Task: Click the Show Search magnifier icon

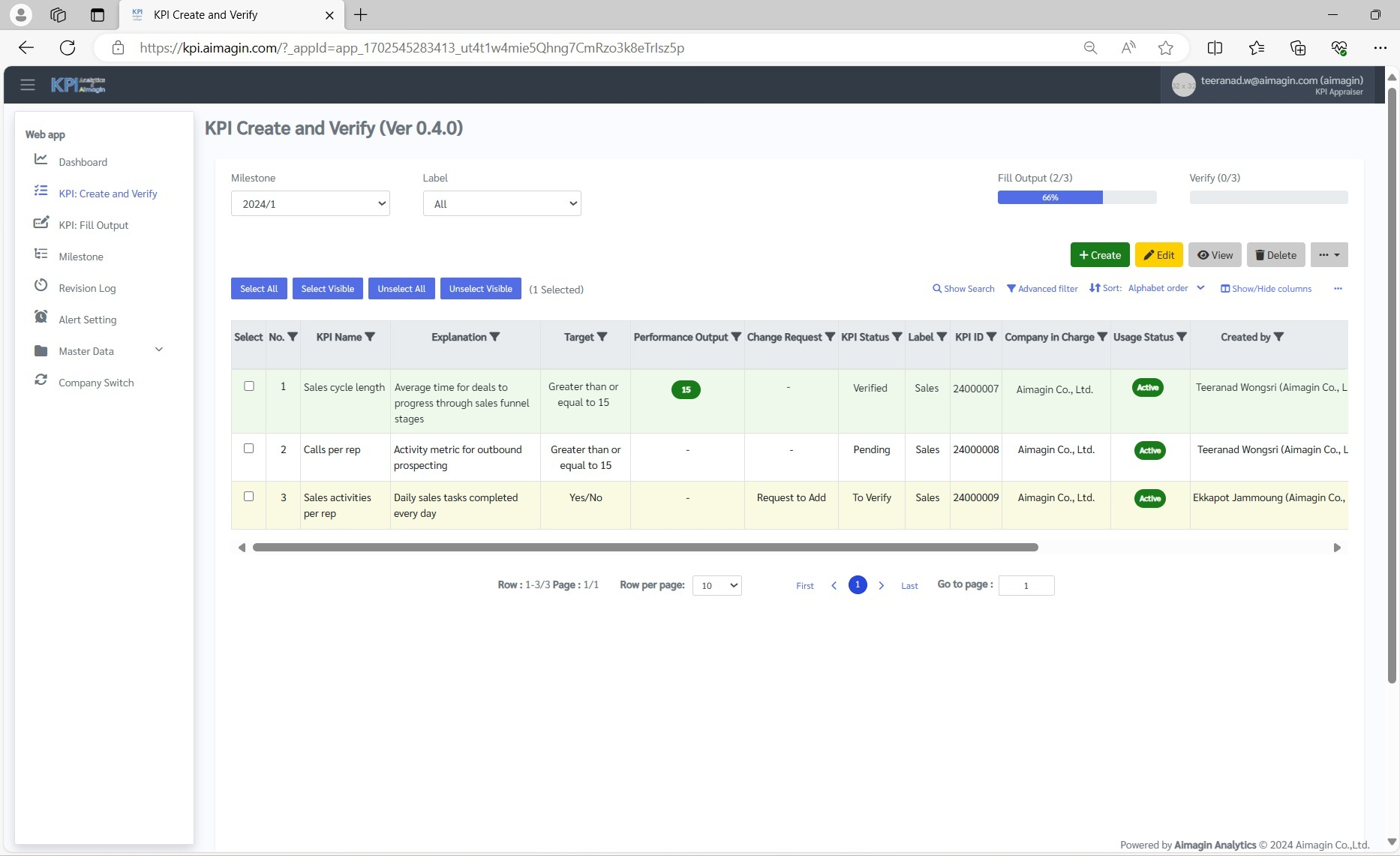Action: coord(938,288)
